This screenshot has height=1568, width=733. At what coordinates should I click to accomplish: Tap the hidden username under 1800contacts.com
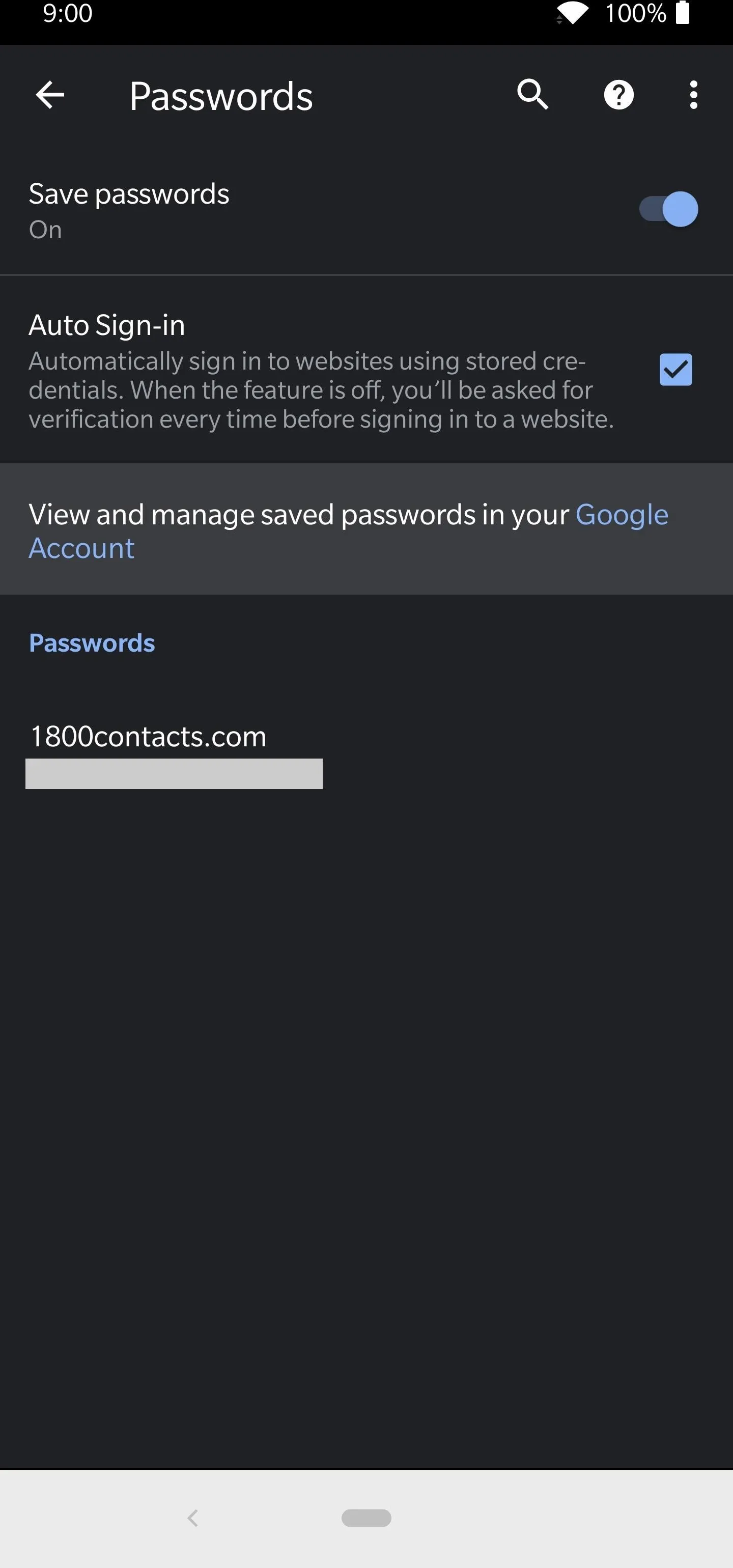[x=174, y=774]
